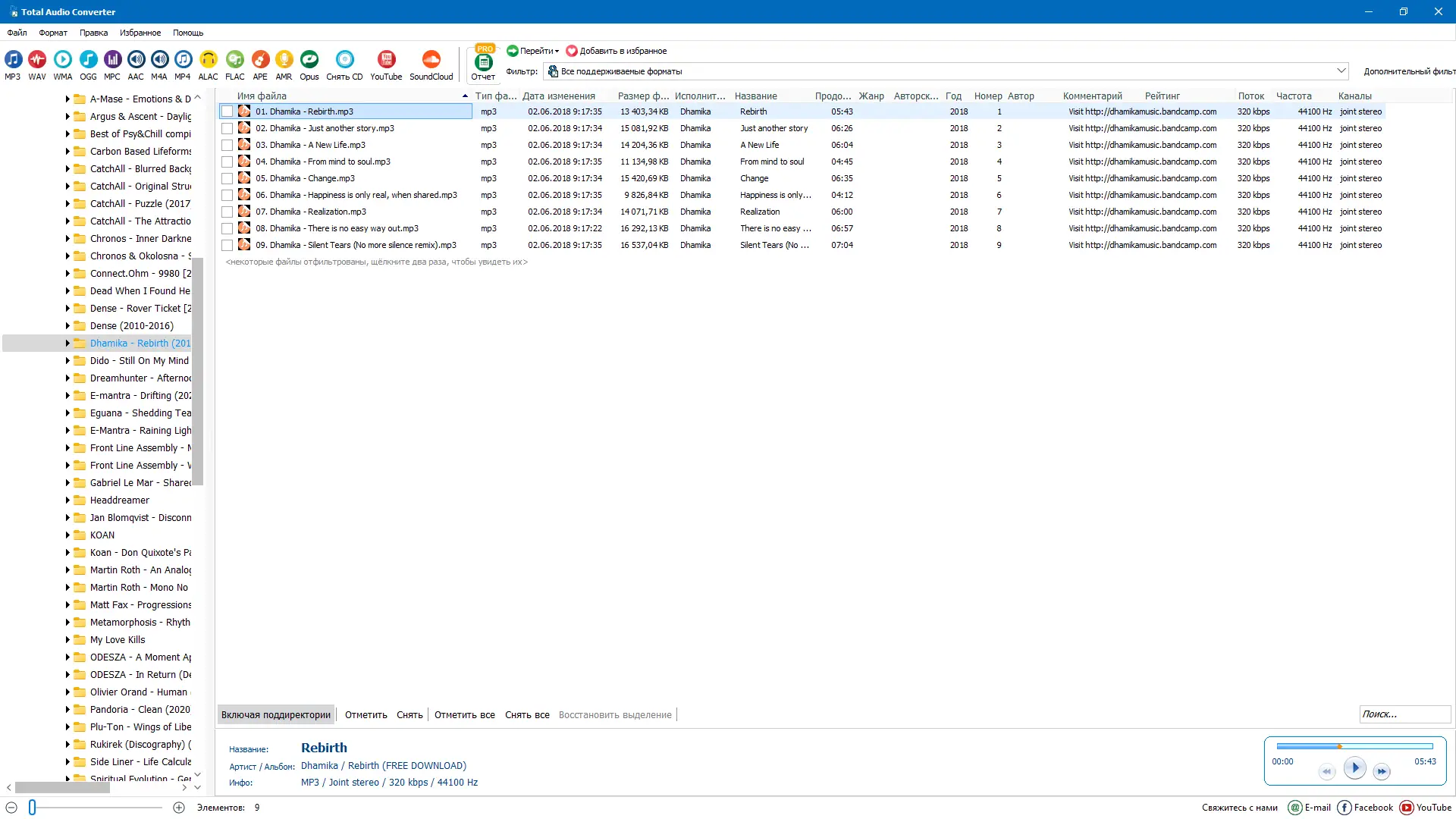The height and width of the screenshot is (819, 1456).
Task: Open the formats filter dropdown
Action: (1342, 71)
